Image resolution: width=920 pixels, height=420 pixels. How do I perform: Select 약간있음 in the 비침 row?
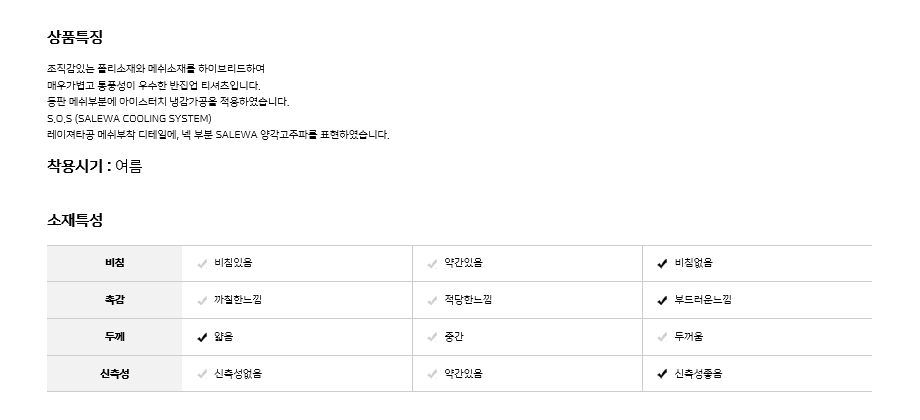coord(463,264)
